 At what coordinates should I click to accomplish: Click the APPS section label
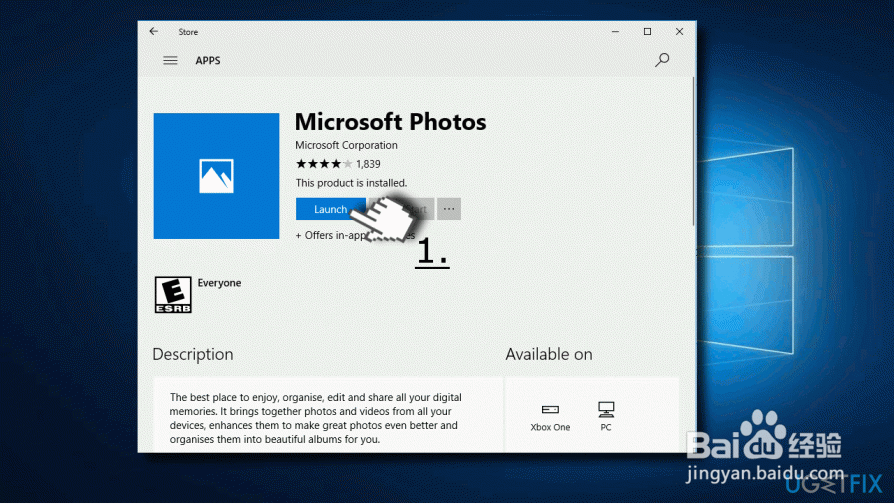[x=208, y=60]
